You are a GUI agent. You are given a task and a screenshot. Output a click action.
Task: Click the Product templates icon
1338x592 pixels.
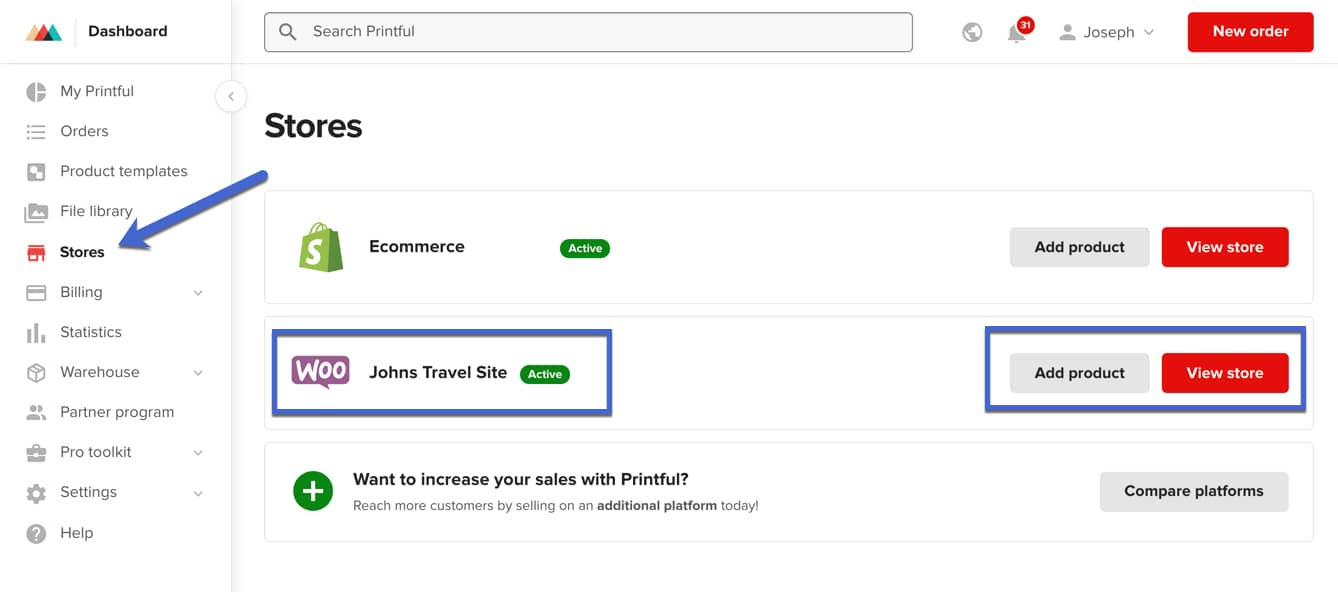[36, 172]
